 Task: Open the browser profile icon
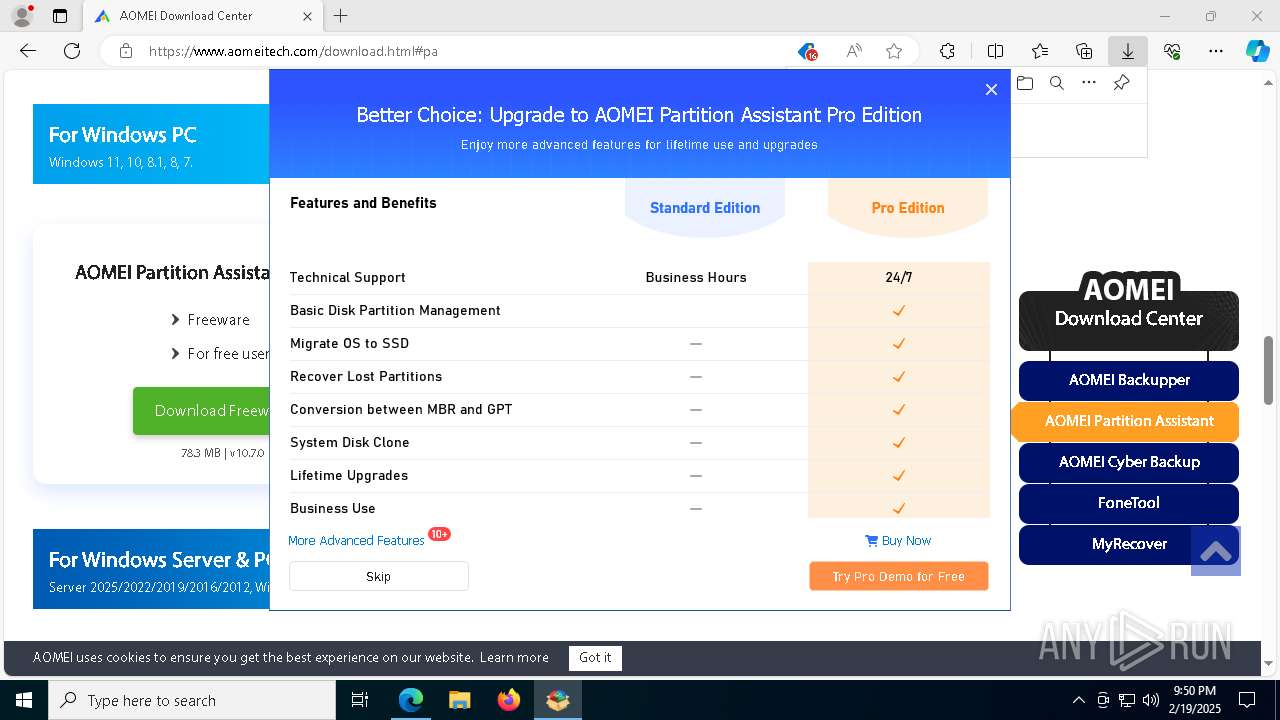coord(21,16)
